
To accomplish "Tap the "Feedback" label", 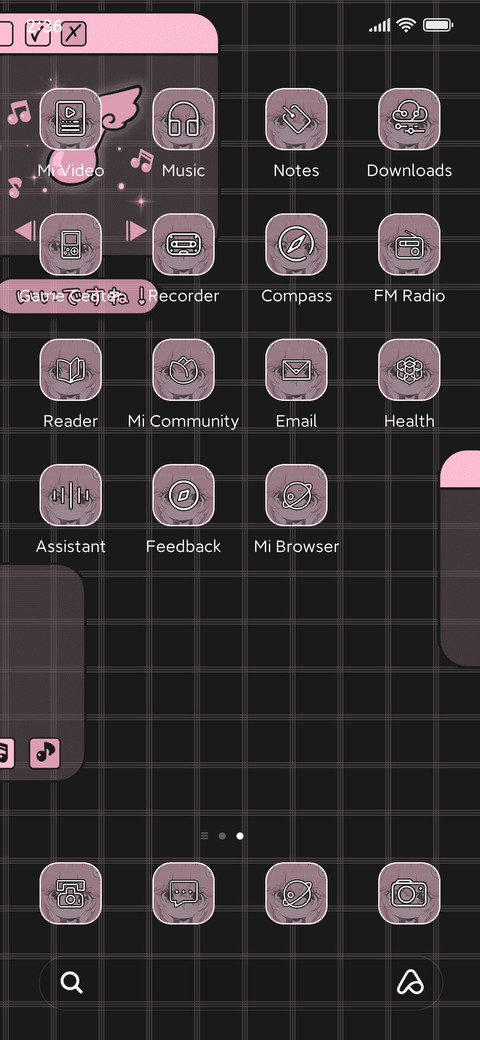I will 184,547.
